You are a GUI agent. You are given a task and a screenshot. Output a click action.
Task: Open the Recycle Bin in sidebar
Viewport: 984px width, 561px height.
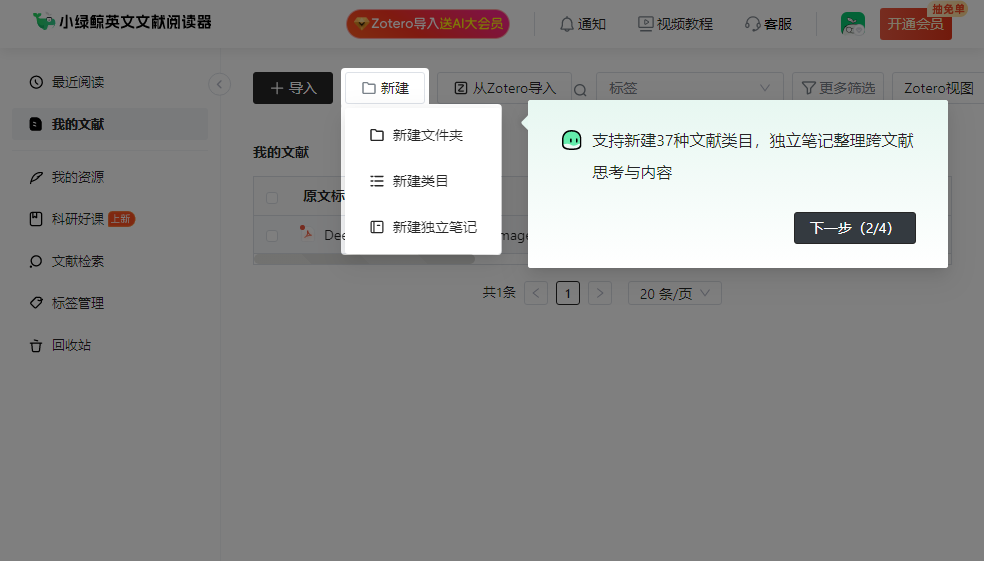(x=110, y=345)
